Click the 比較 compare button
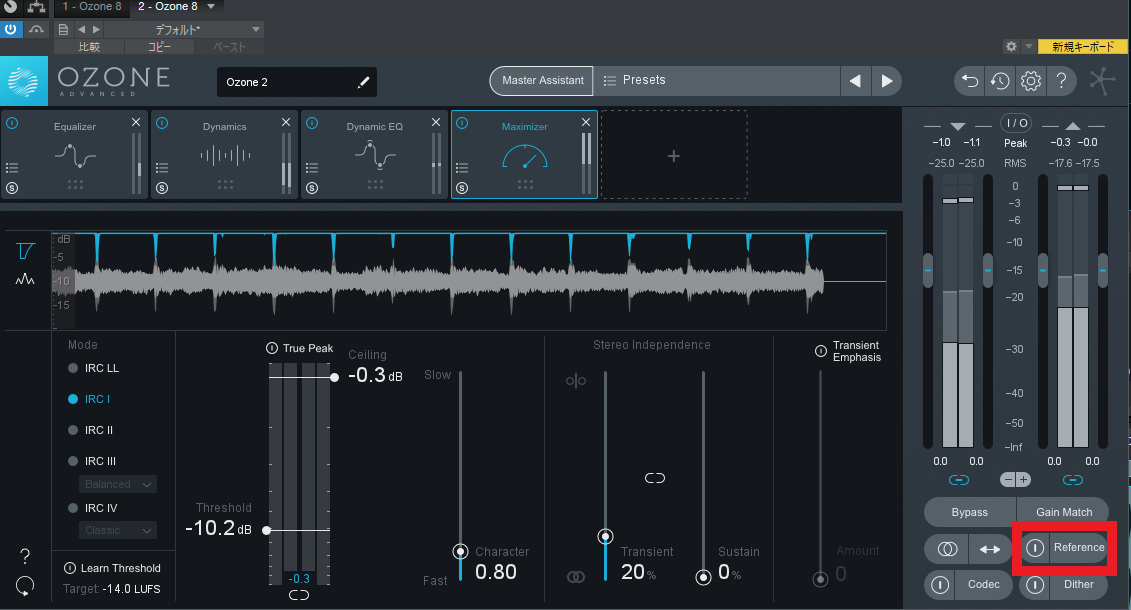Viewport: 1131px width, 610px height. [89, 47]
